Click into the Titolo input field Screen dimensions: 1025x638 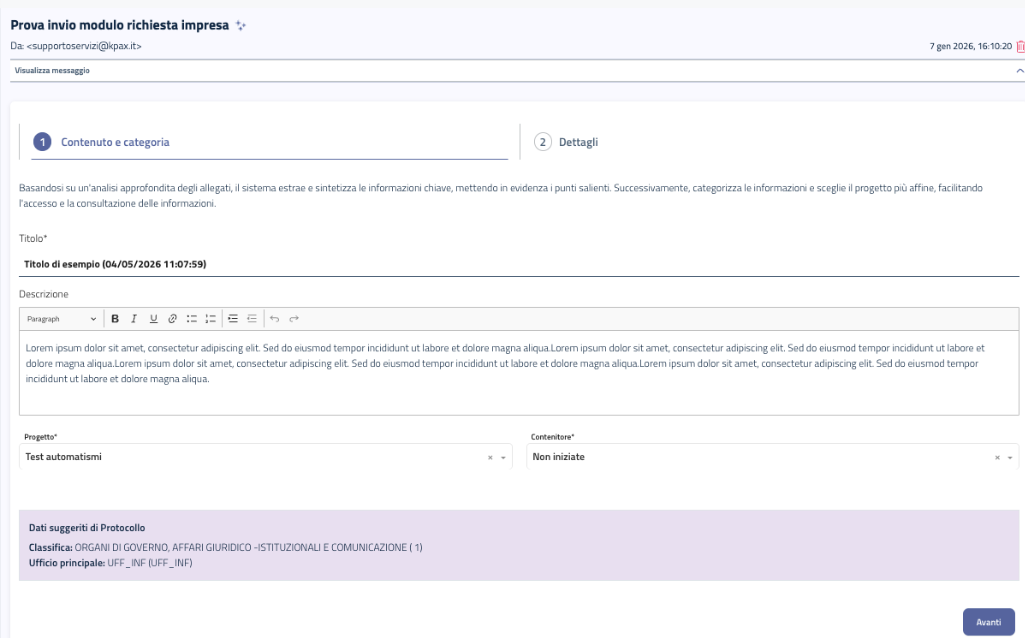tap(519, 264)
